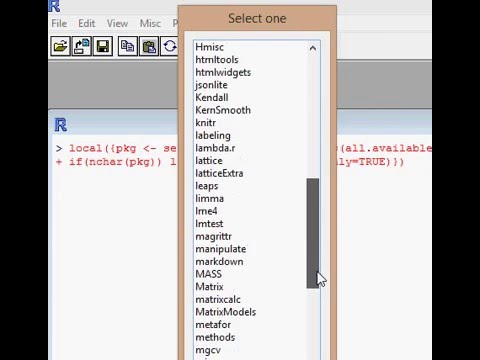Click the package list scrollbar thumb

[x=313, y=233]
